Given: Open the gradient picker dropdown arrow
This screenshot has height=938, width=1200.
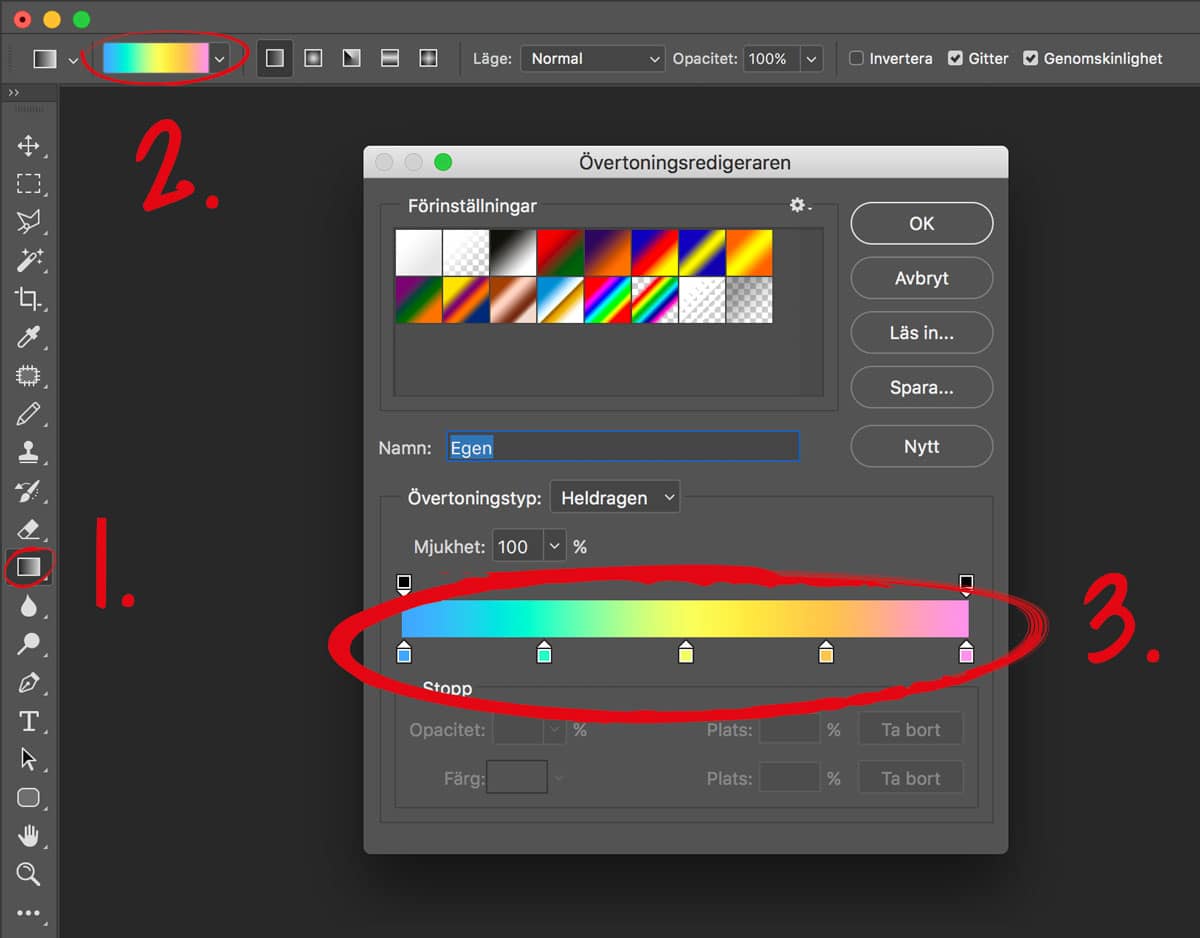Looking at the screenshot, I should [219, 59].
